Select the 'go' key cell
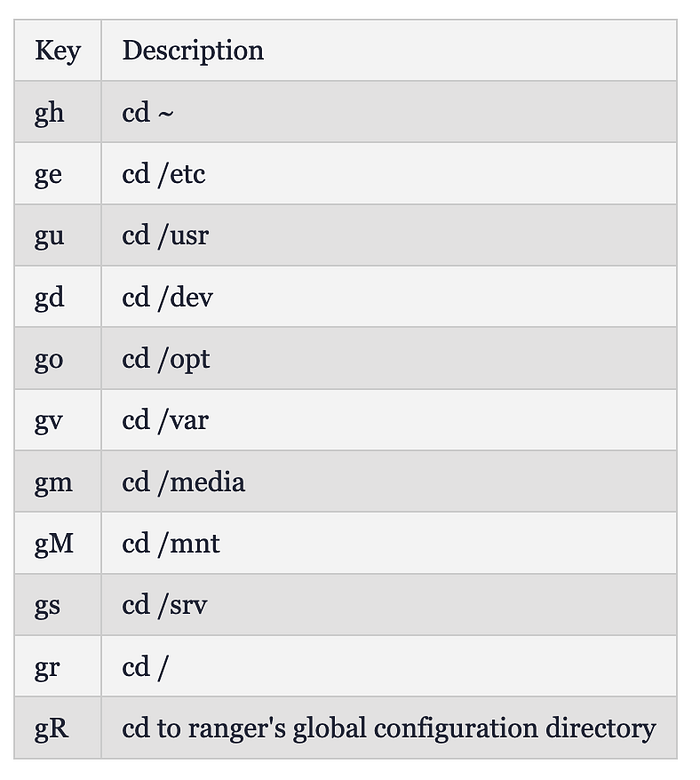The width and height of the screenshot is (700, 780). [48, 360]
